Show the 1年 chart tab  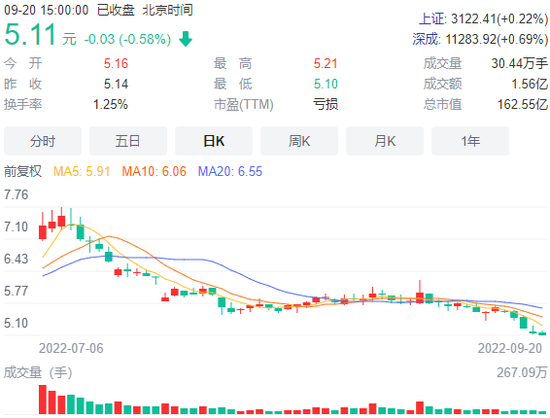[x=470, y=141]
